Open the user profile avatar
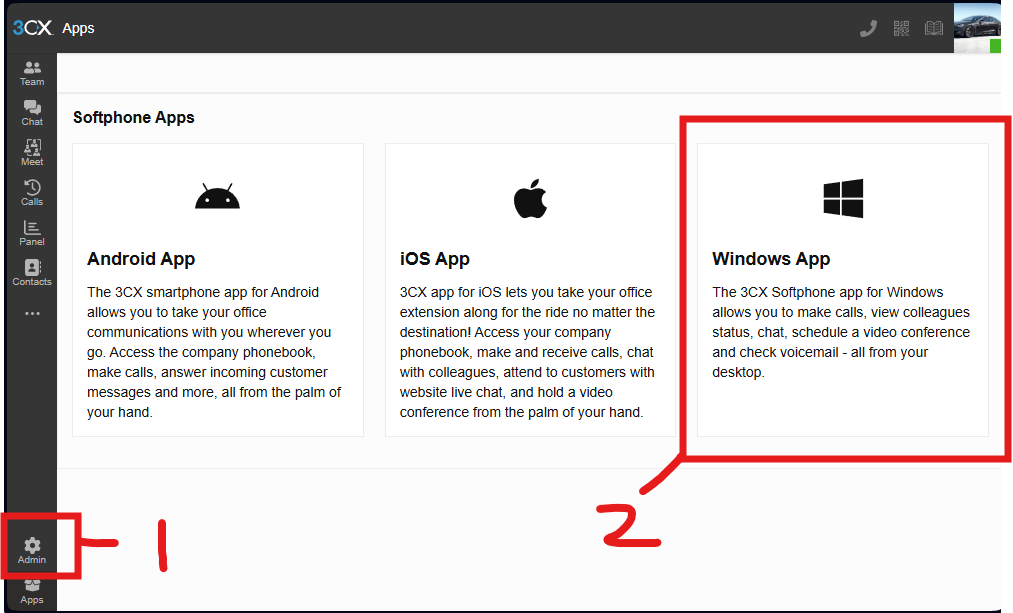This screenshot has width=1013, height=613. point(977,28)
